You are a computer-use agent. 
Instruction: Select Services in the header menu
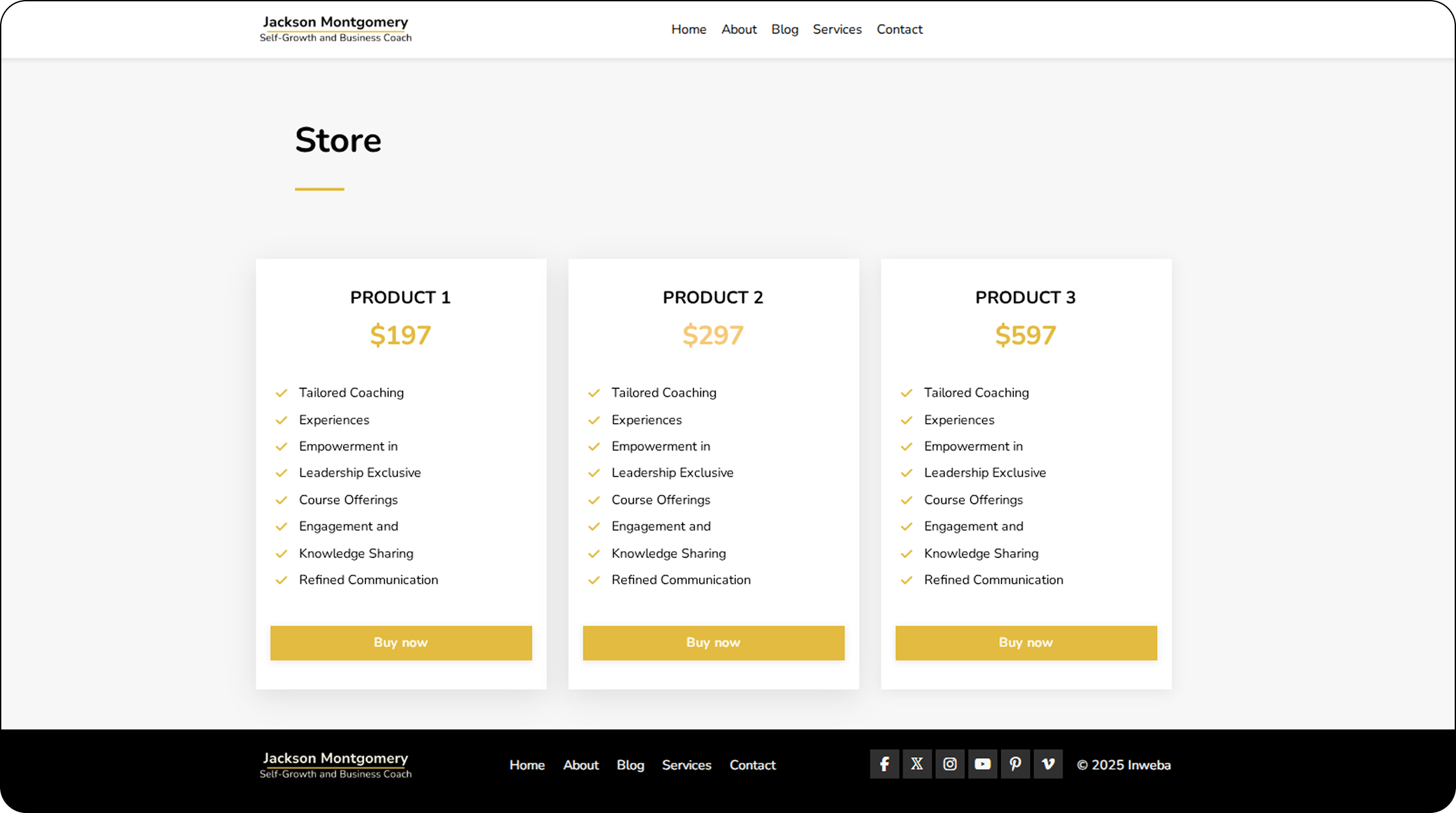837,30
